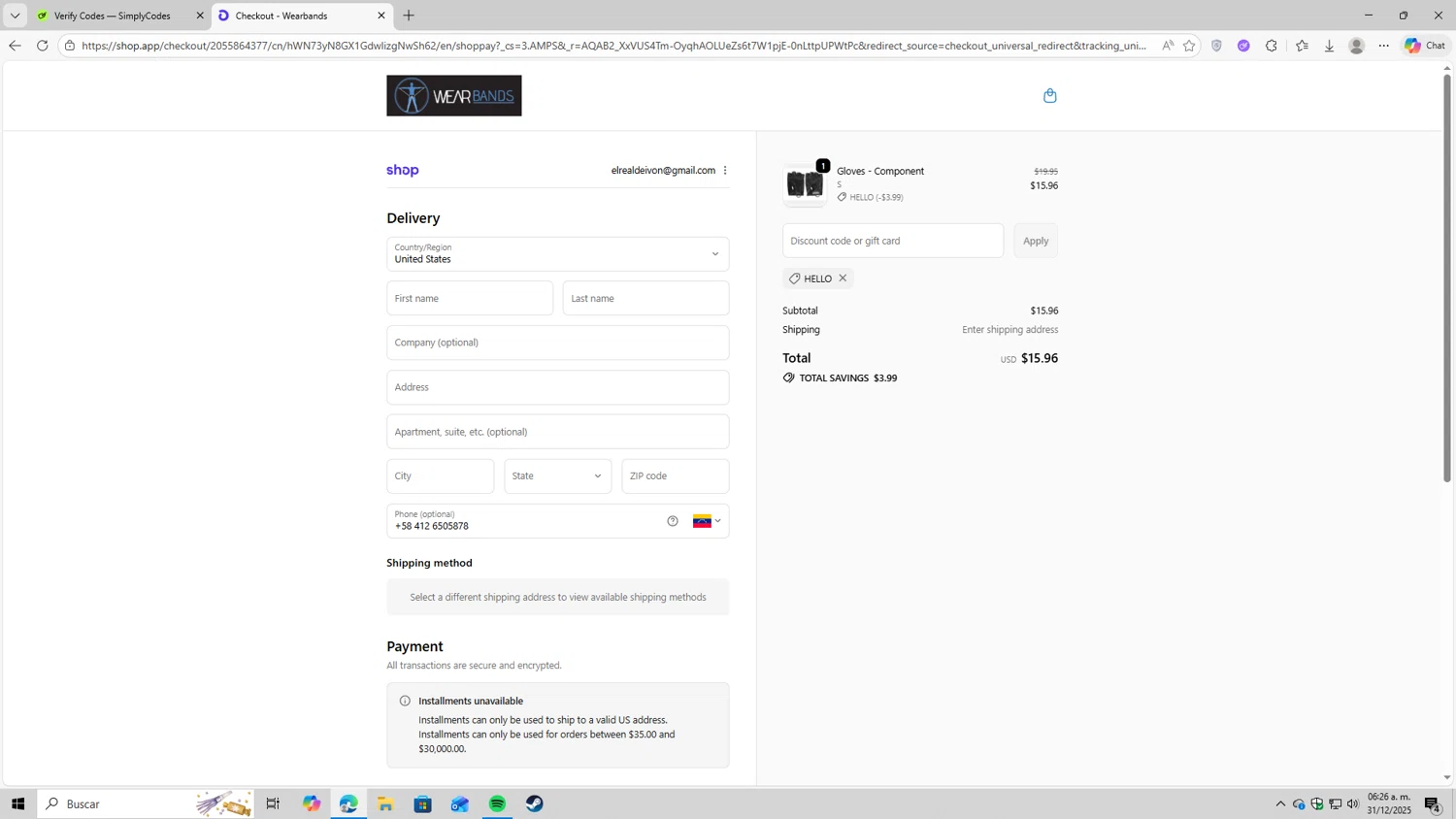The image size is (1456, 819).
Task: View site information lock icon
Action: click(70, 46)
